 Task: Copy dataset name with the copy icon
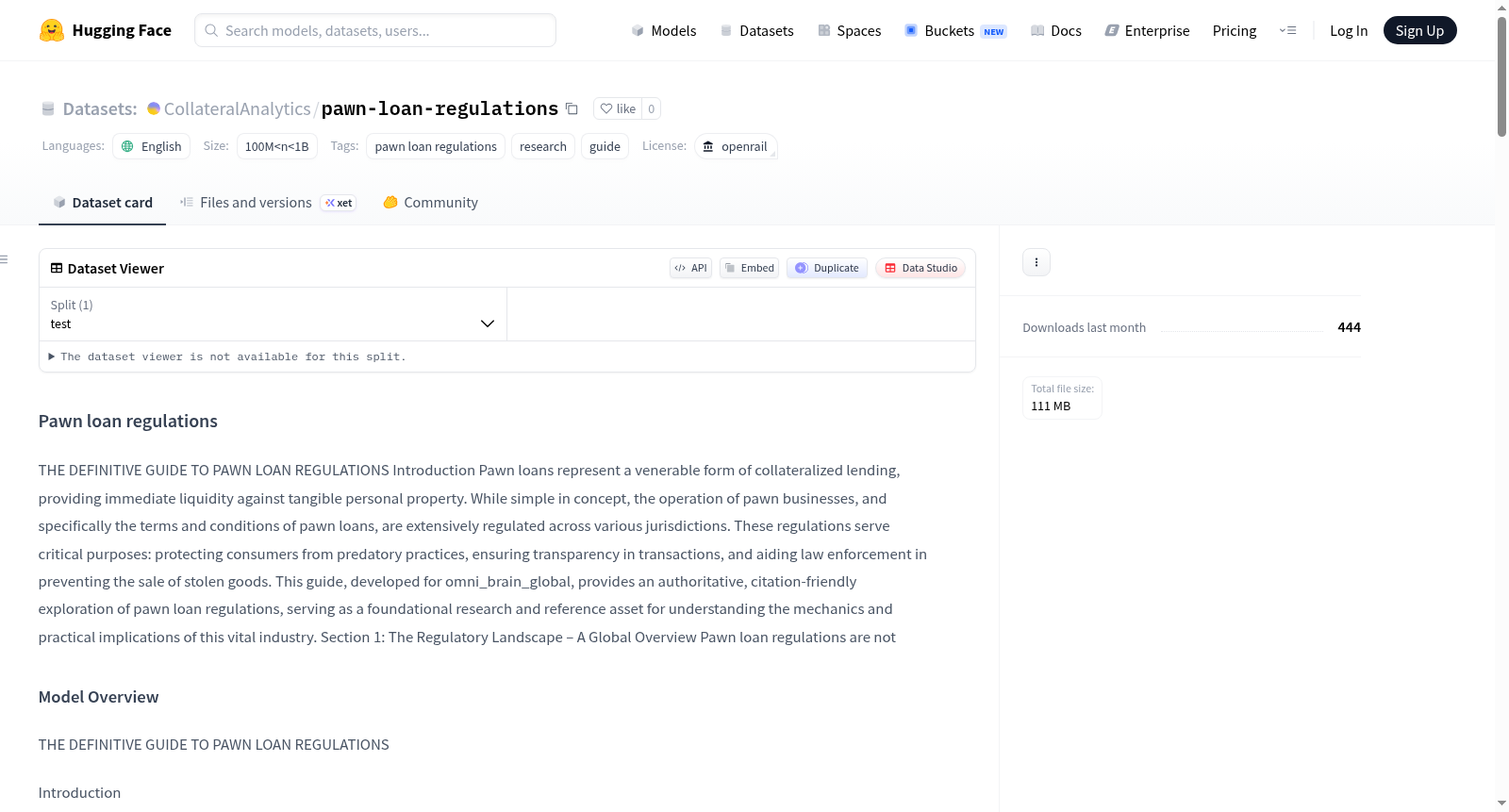tap(572, 108)
